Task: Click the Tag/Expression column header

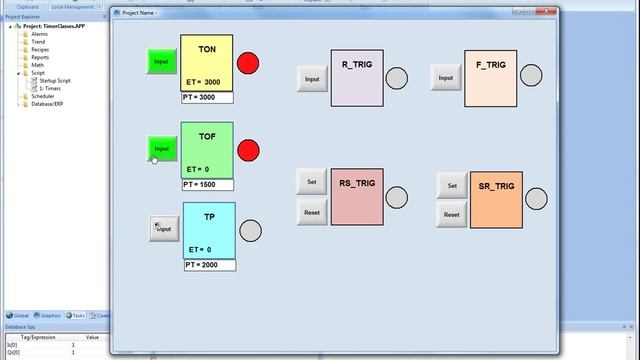Action: pos(39,337)
